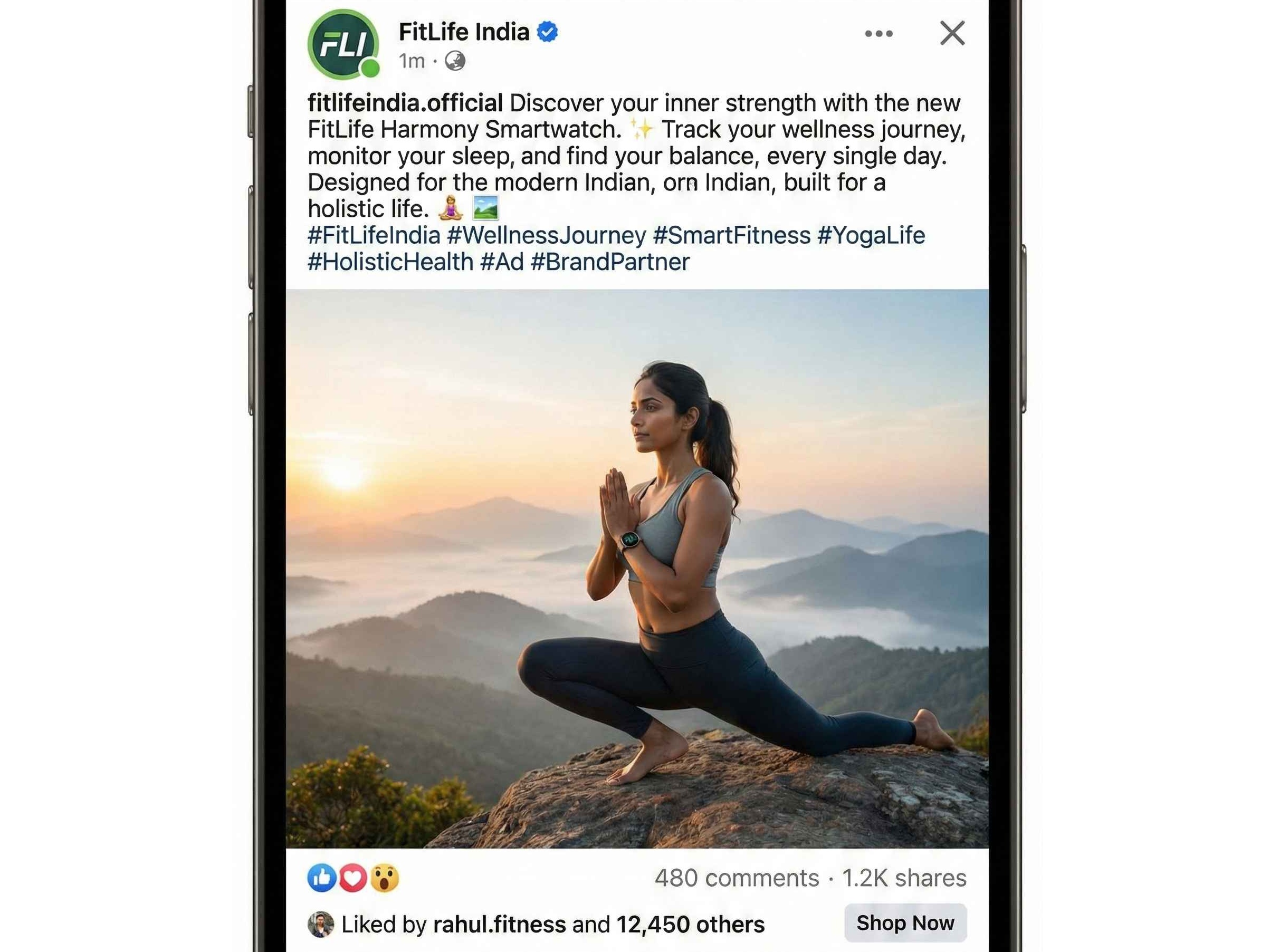View the 12,450 others likes list

tap(690, 925)
